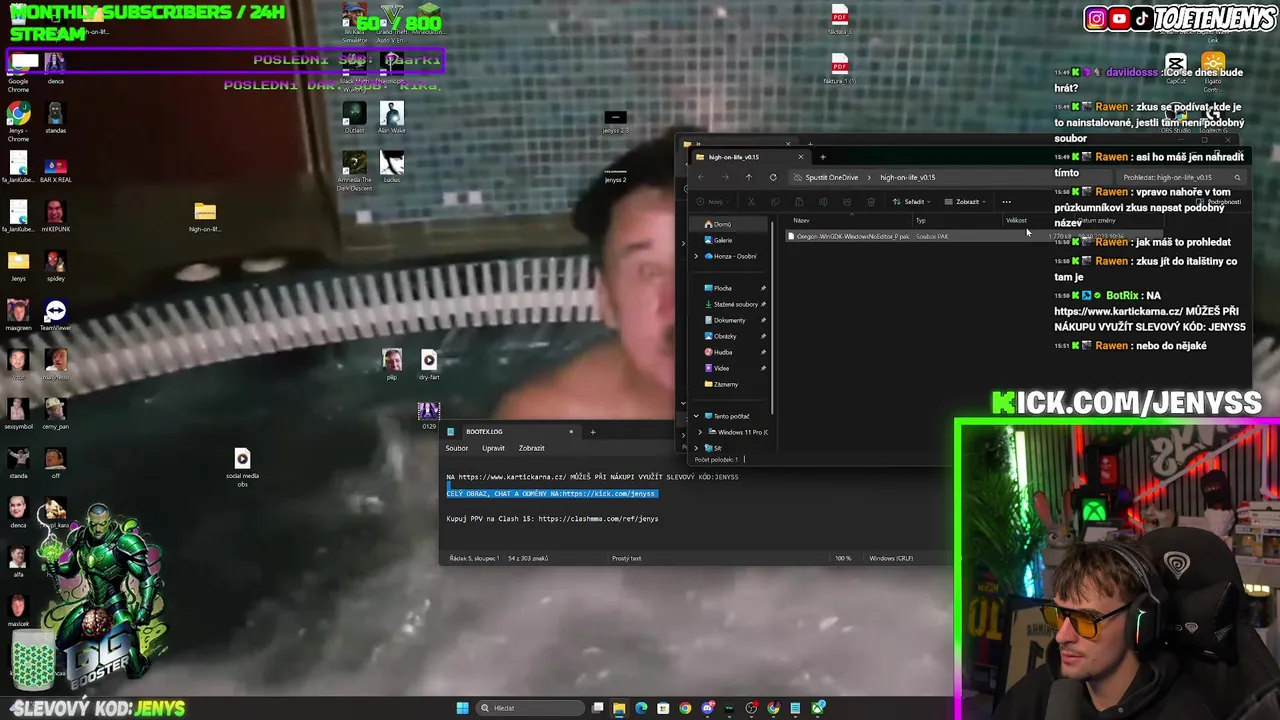Open the three-dots more options in Explorer
The width and height of the screenshot is (1280, 720).
tap(1006, 202)
